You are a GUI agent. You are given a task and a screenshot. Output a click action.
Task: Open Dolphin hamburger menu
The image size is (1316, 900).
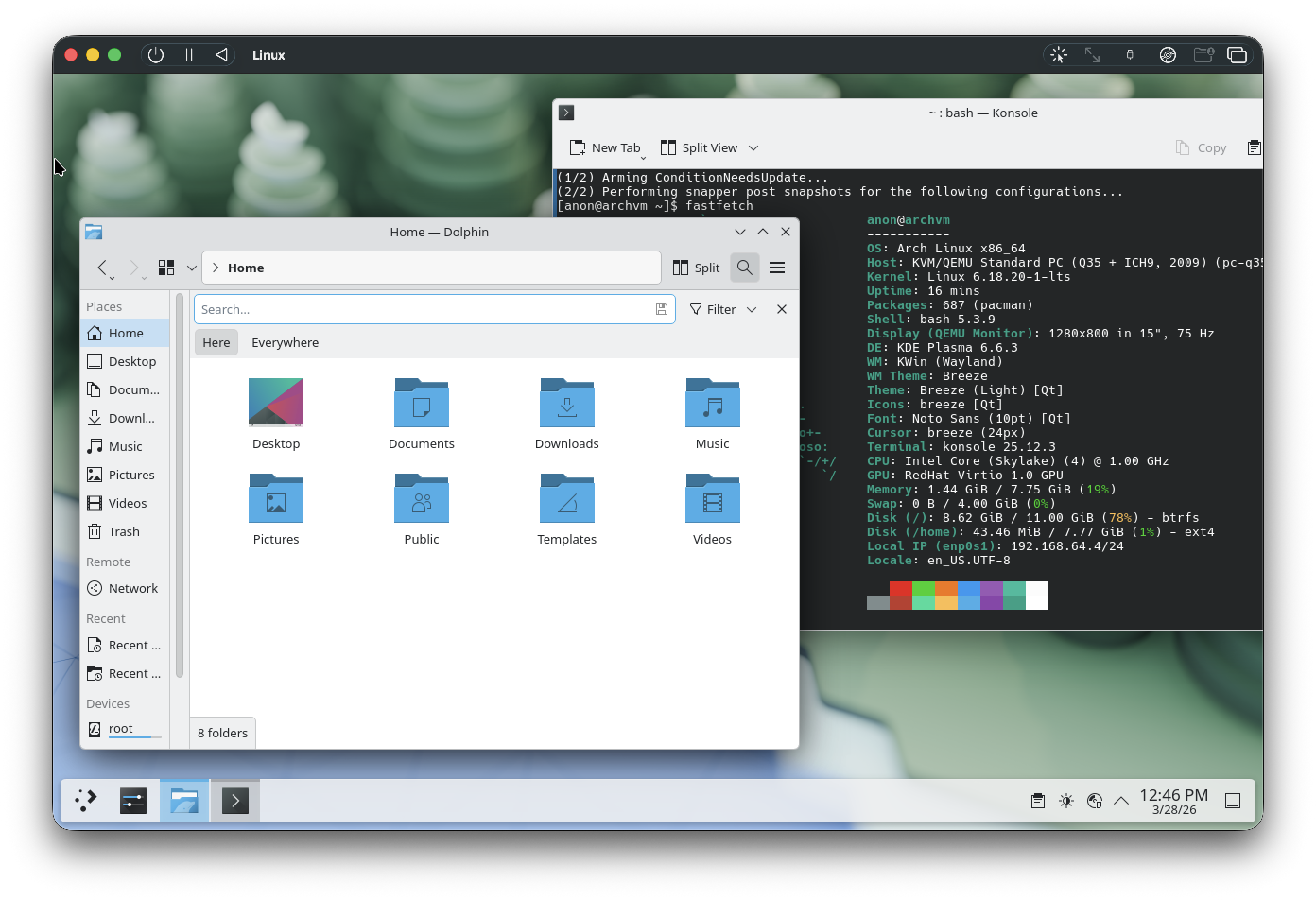(776, 268)
